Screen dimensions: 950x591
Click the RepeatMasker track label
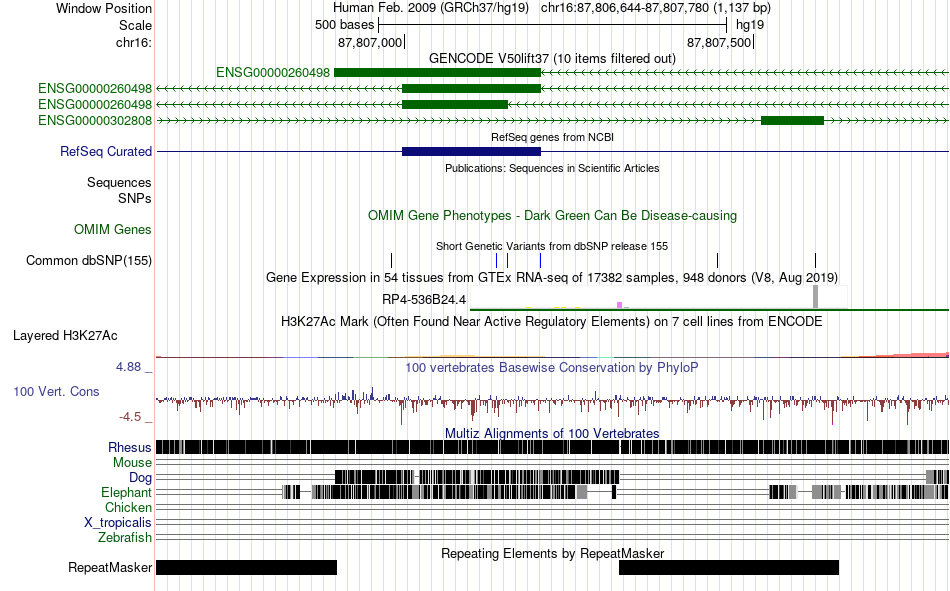[x=110, y=568]
